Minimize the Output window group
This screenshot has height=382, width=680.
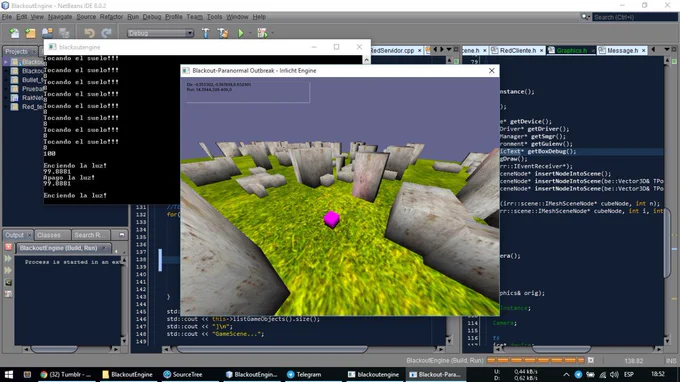(x=122, y=235)
